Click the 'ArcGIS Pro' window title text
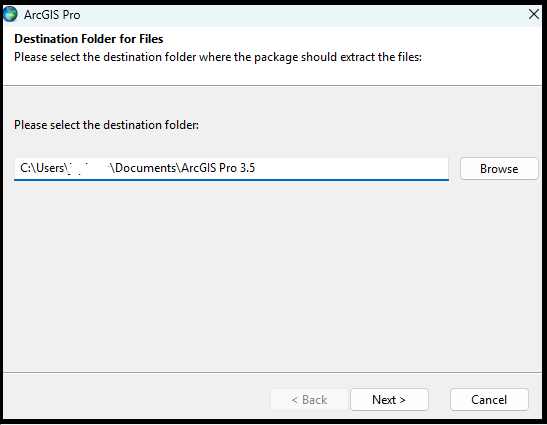 click(52, 15)
